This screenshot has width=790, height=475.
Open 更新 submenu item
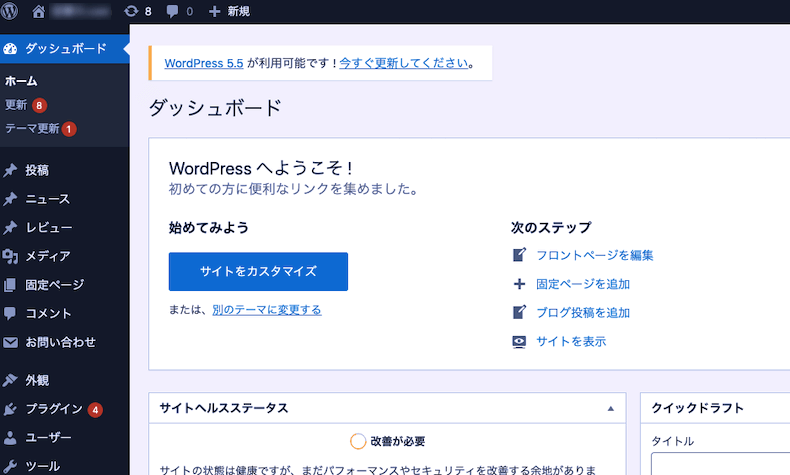tap(16, 105)
